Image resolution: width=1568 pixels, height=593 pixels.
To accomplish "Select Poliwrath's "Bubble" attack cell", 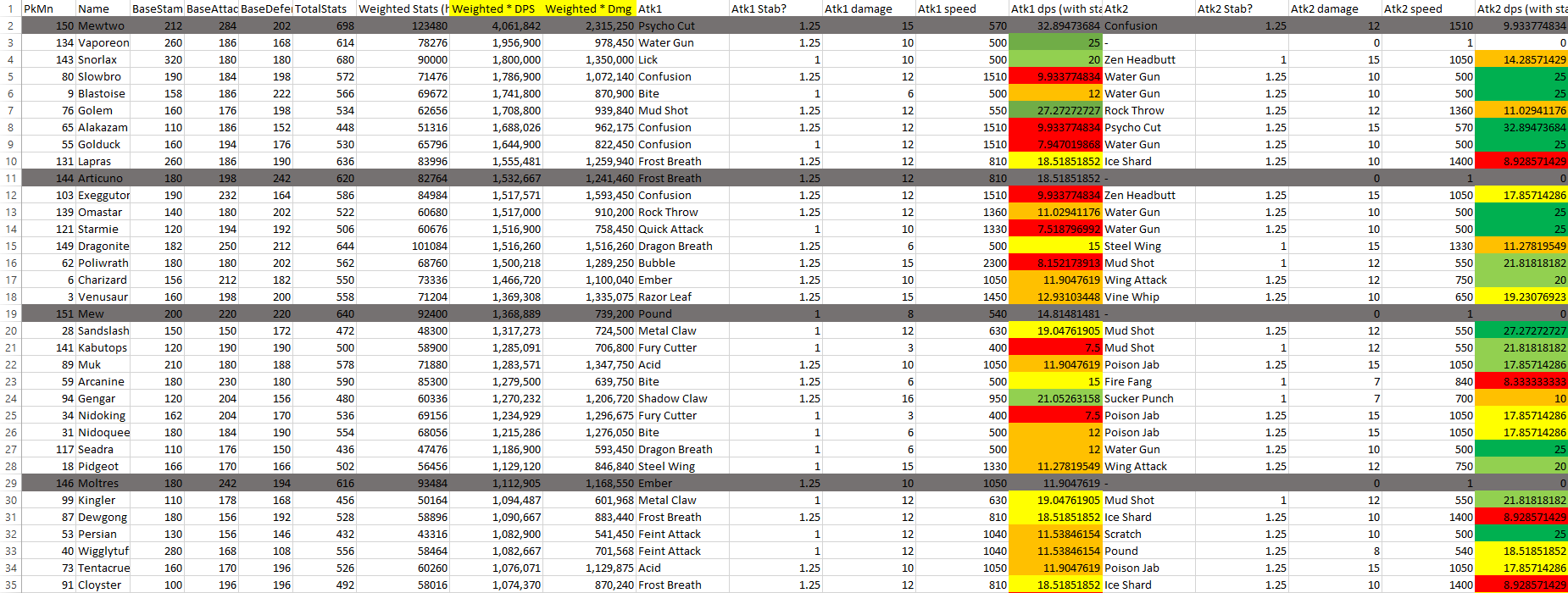I will [x=682, y=263].
